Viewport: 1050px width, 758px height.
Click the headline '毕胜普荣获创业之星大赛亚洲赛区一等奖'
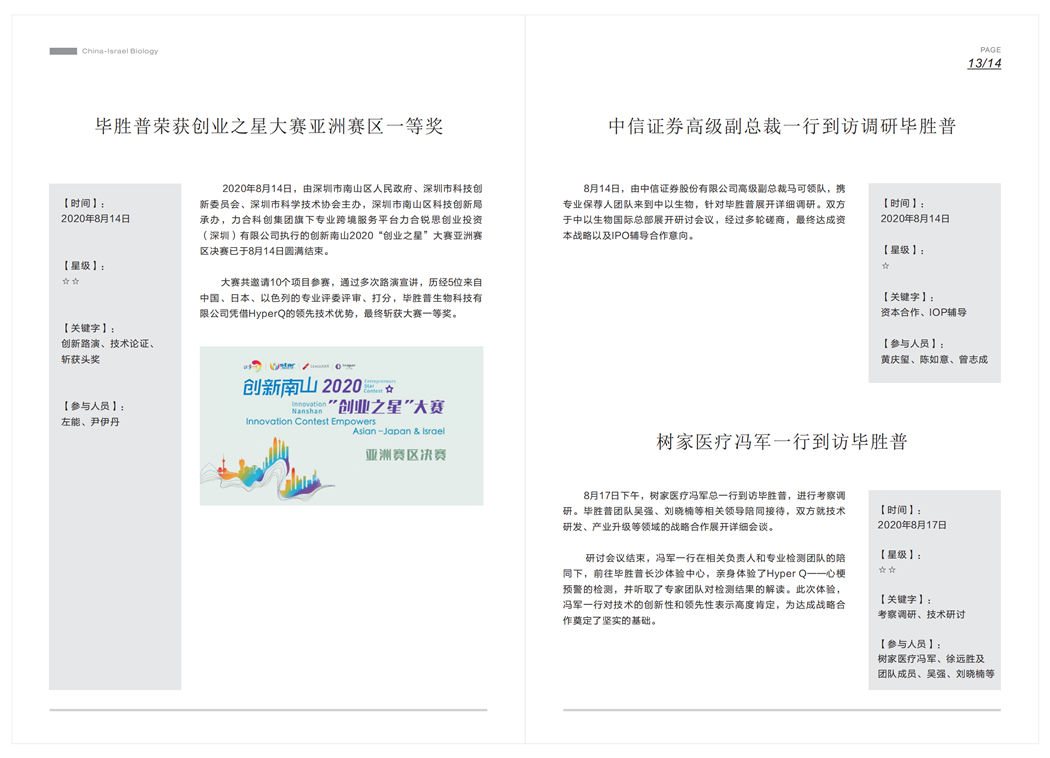pos(269,126)
